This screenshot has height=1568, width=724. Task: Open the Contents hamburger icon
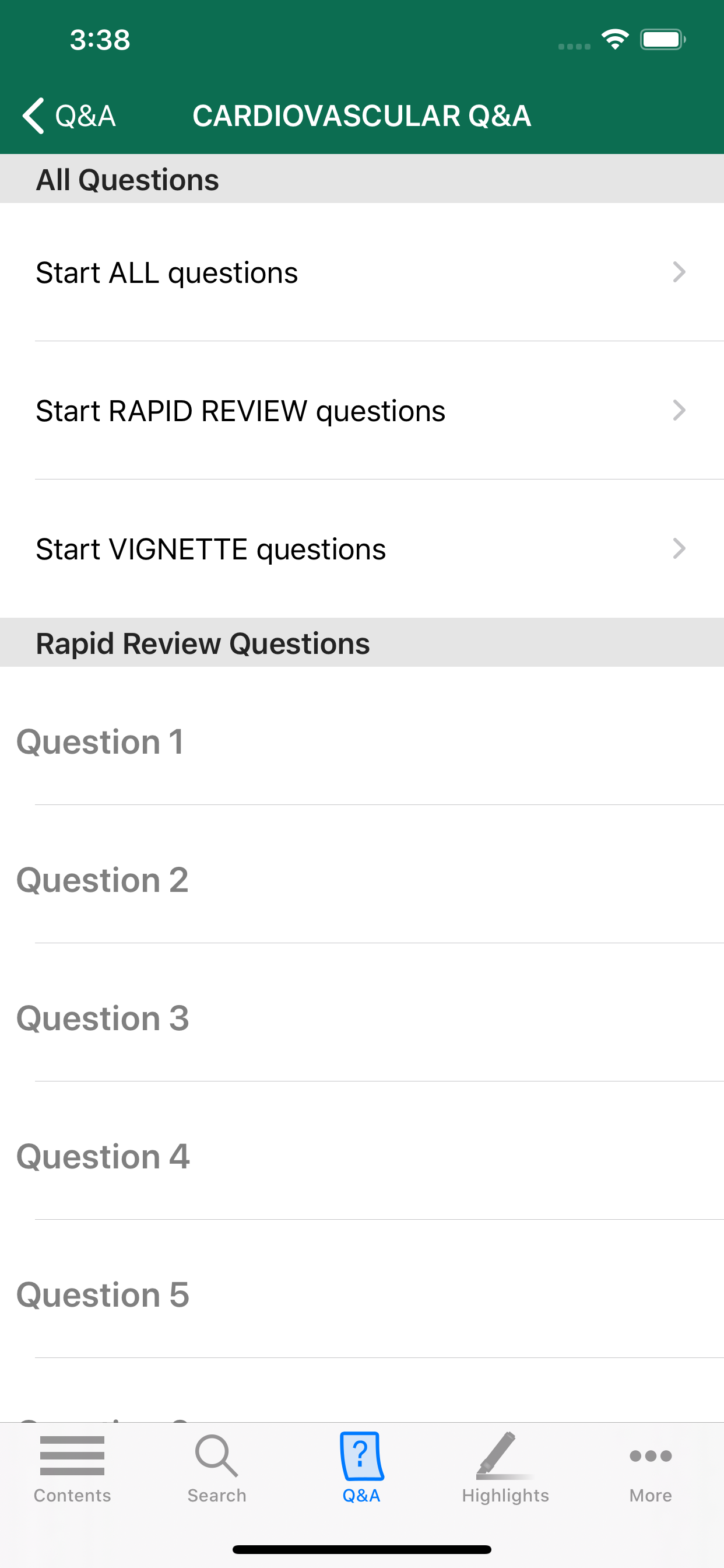(72, 1455)
